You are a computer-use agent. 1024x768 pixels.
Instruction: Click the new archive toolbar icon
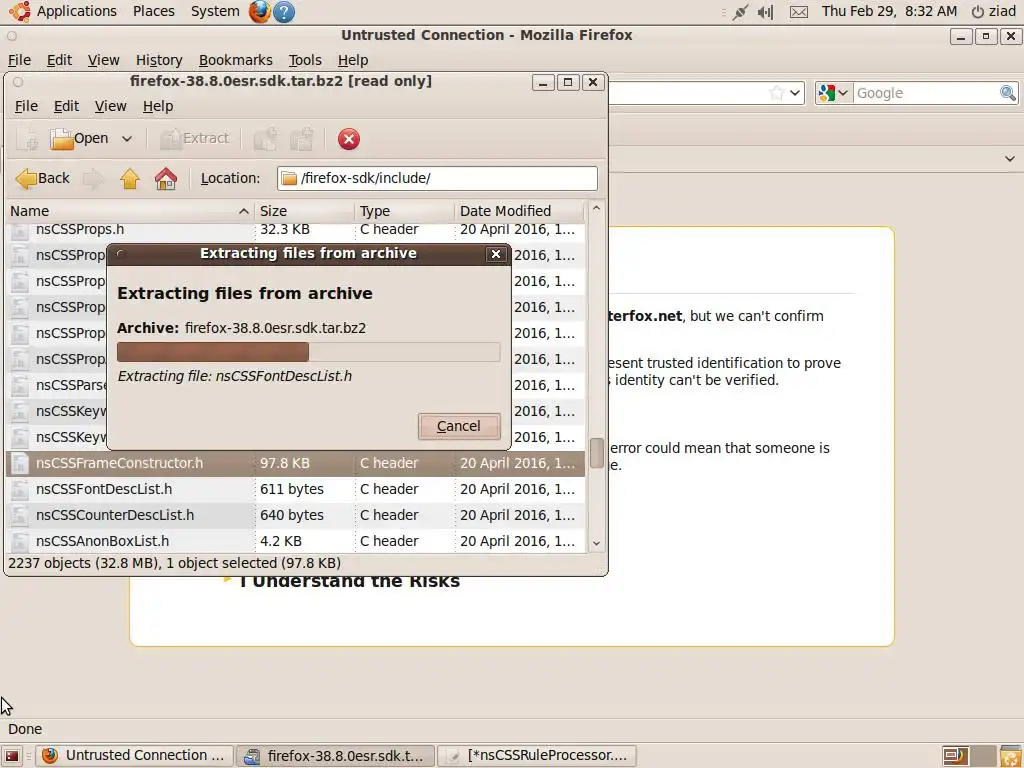(27, 138)
